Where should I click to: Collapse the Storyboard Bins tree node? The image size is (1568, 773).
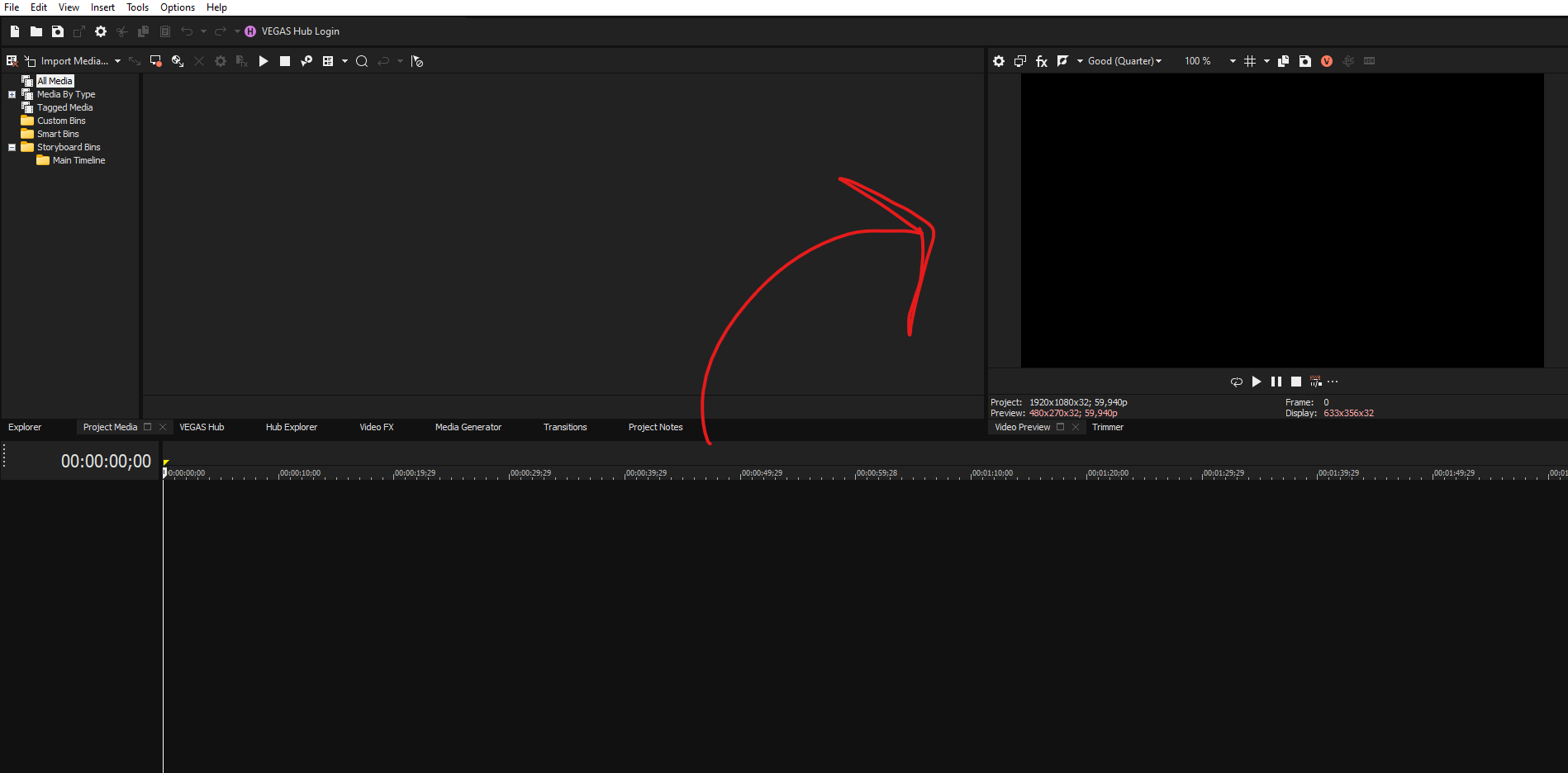point(12,147)
